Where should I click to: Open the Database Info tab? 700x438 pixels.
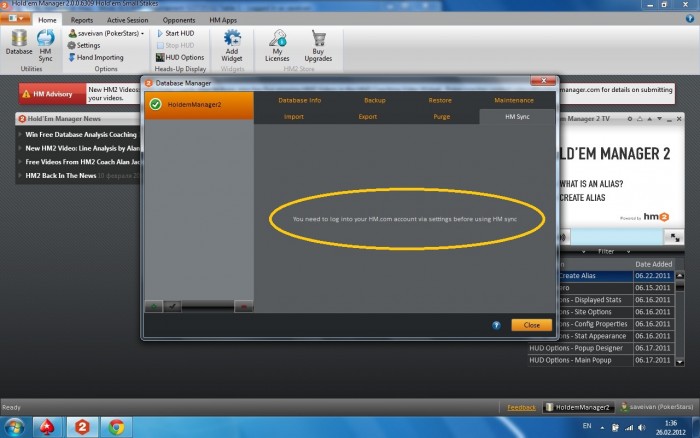pos(300,100)
